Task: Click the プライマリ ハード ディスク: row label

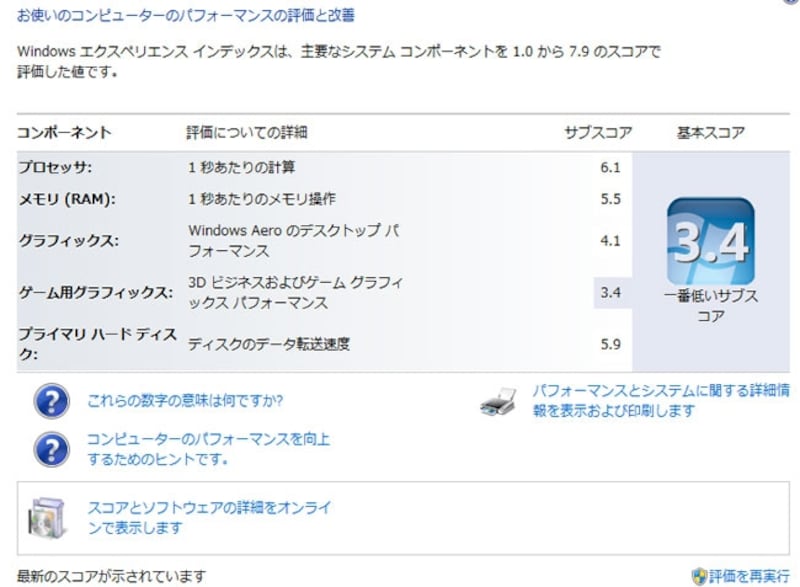Action: pyautogui.click(x=97, y=344)
